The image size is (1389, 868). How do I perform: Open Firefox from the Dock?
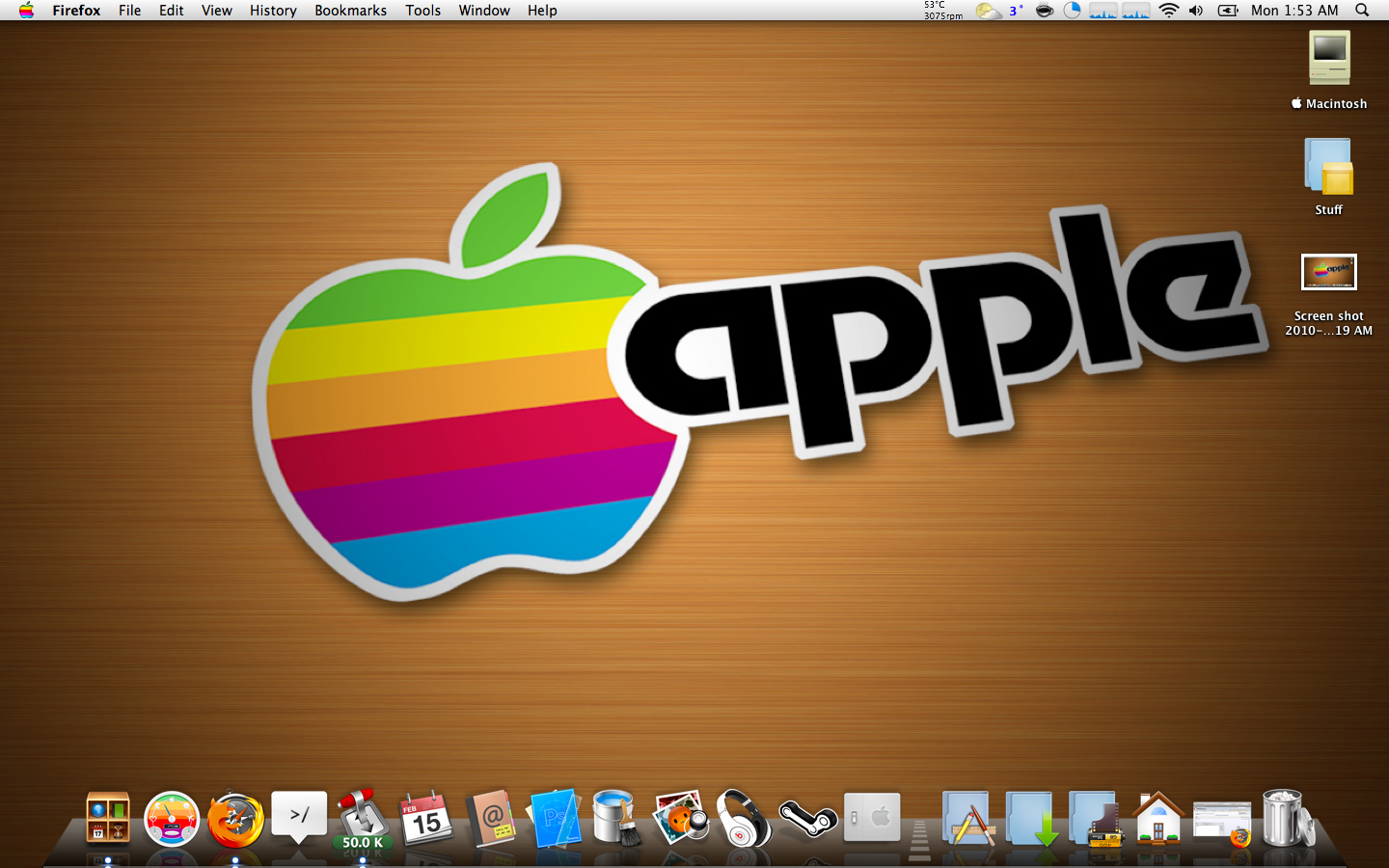tap(235, 819)
